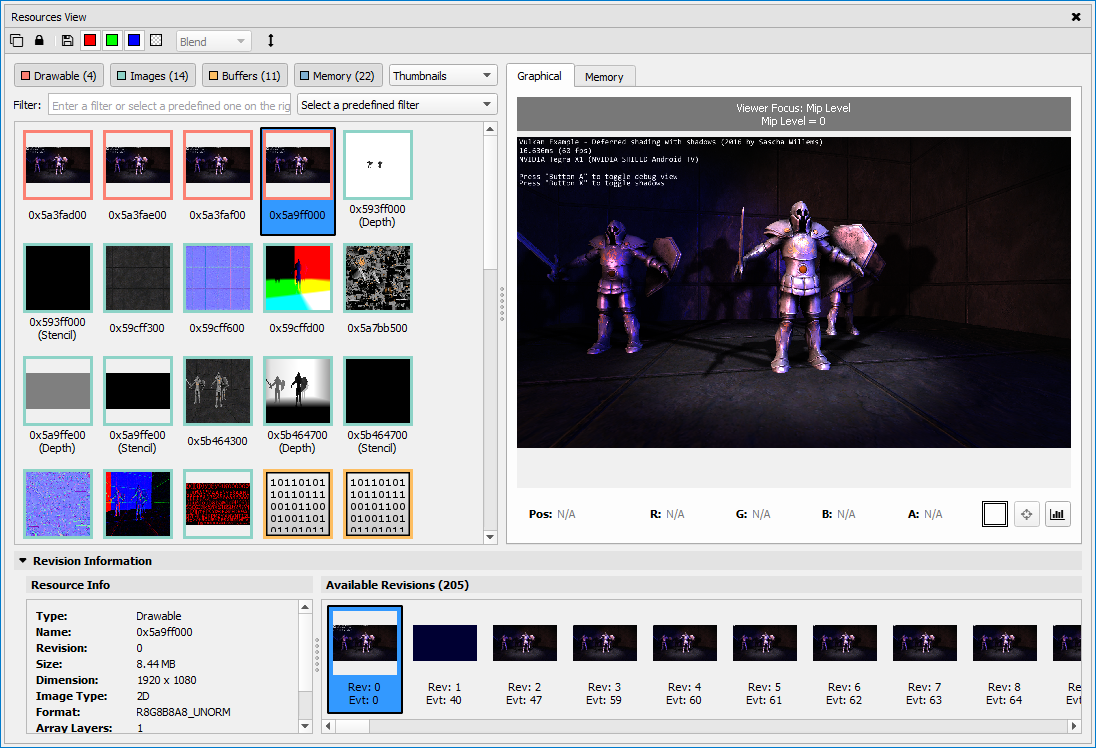
Task: Switch to the Graphical tab
Action: coord(540,75)
